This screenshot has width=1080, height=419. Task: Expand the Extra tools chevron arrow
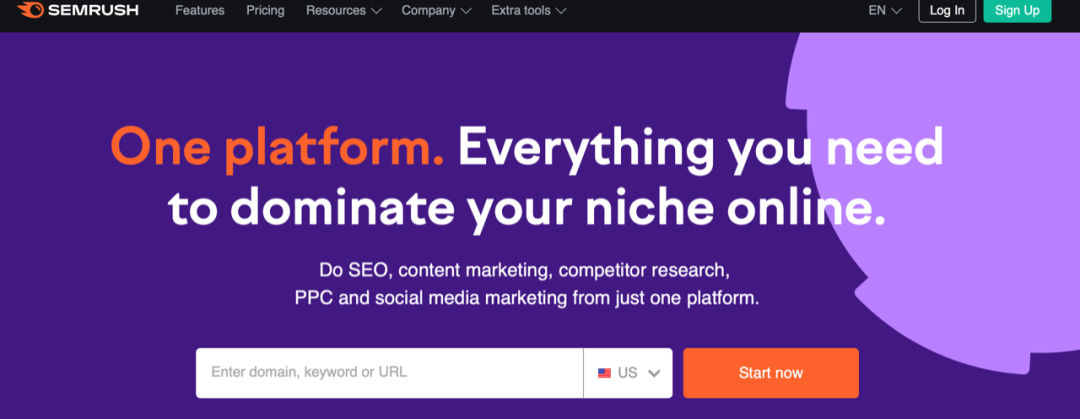point(561,11)
